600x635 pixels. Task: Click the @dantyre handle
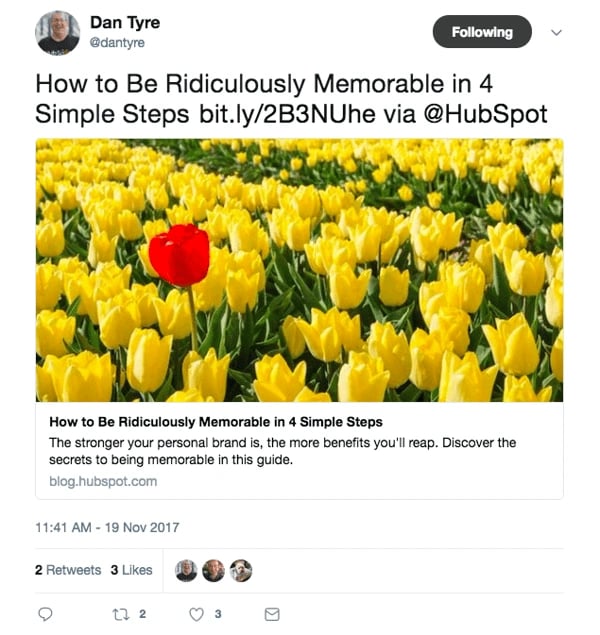tap(117, 43)
